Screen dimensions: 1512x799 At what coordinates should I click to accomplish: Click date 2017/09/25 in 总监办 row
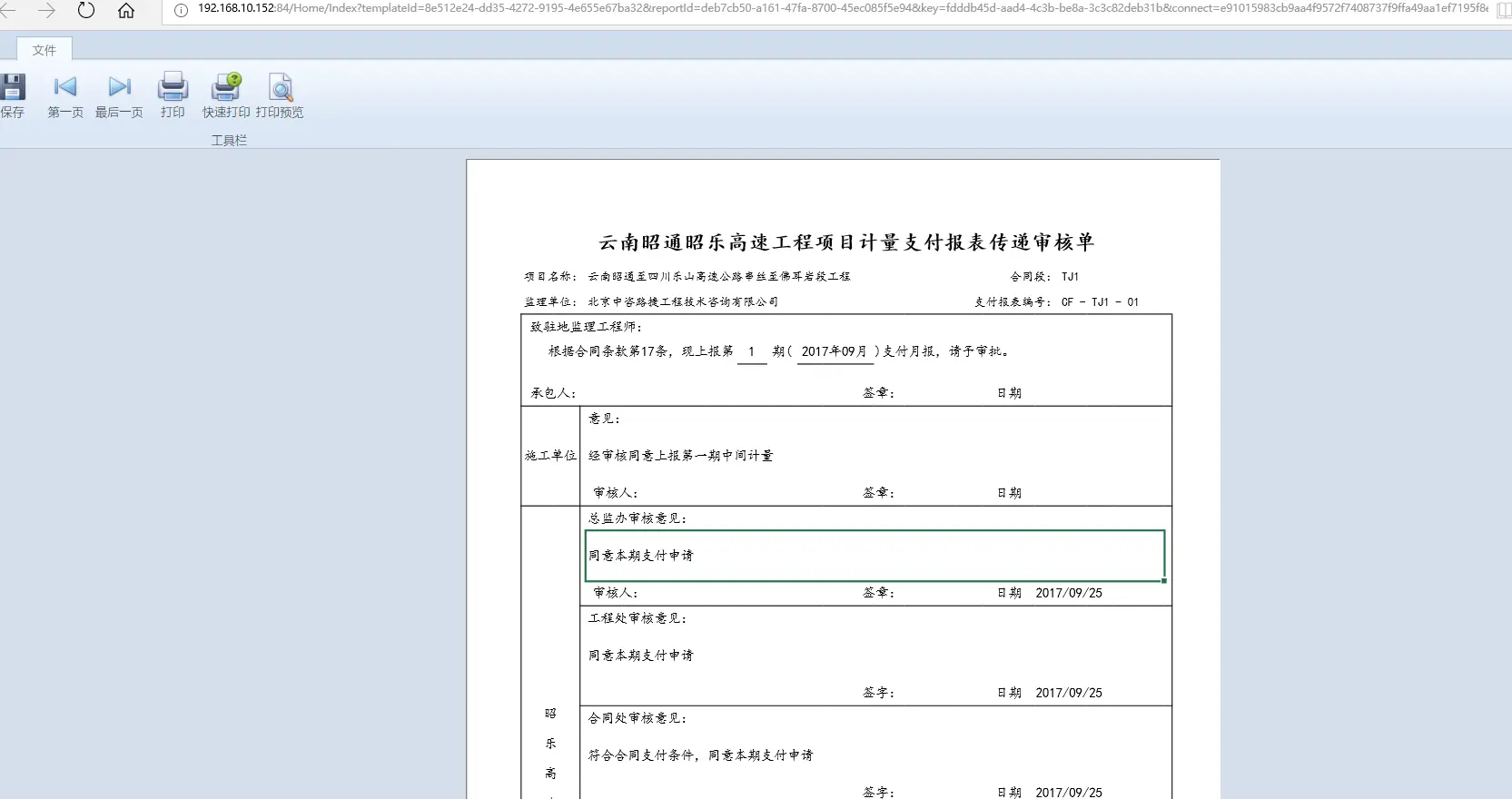pos(1069,593)
